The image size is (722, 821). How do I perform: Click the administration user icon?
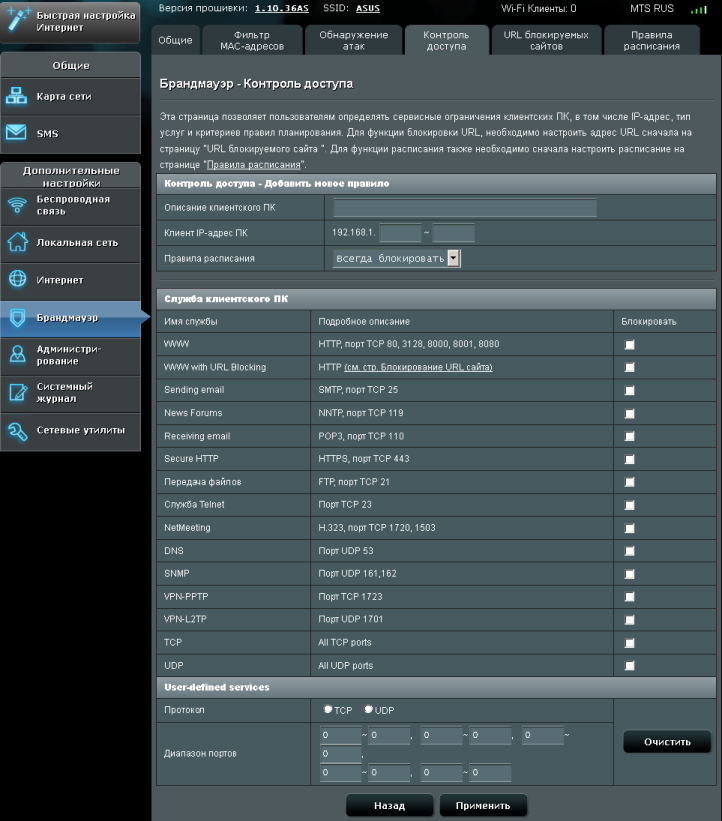[17, 354]
